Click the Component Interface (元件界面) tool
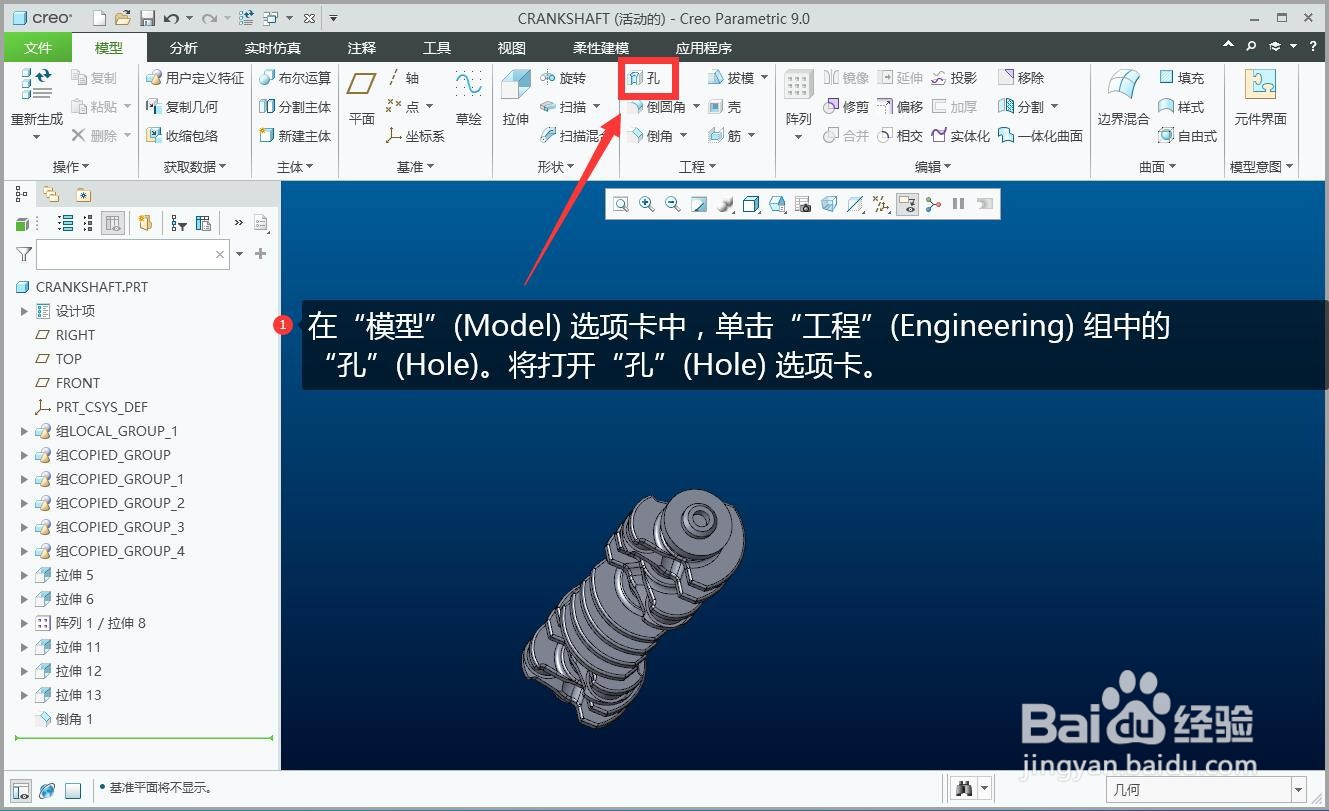 coord(1260,98)
